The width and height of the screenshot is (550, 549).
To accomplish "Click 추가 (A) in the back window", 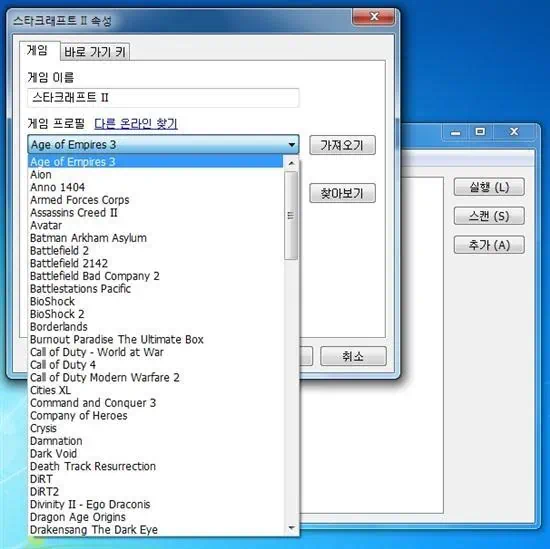I will pyautogui.click(x=489, y=245).
